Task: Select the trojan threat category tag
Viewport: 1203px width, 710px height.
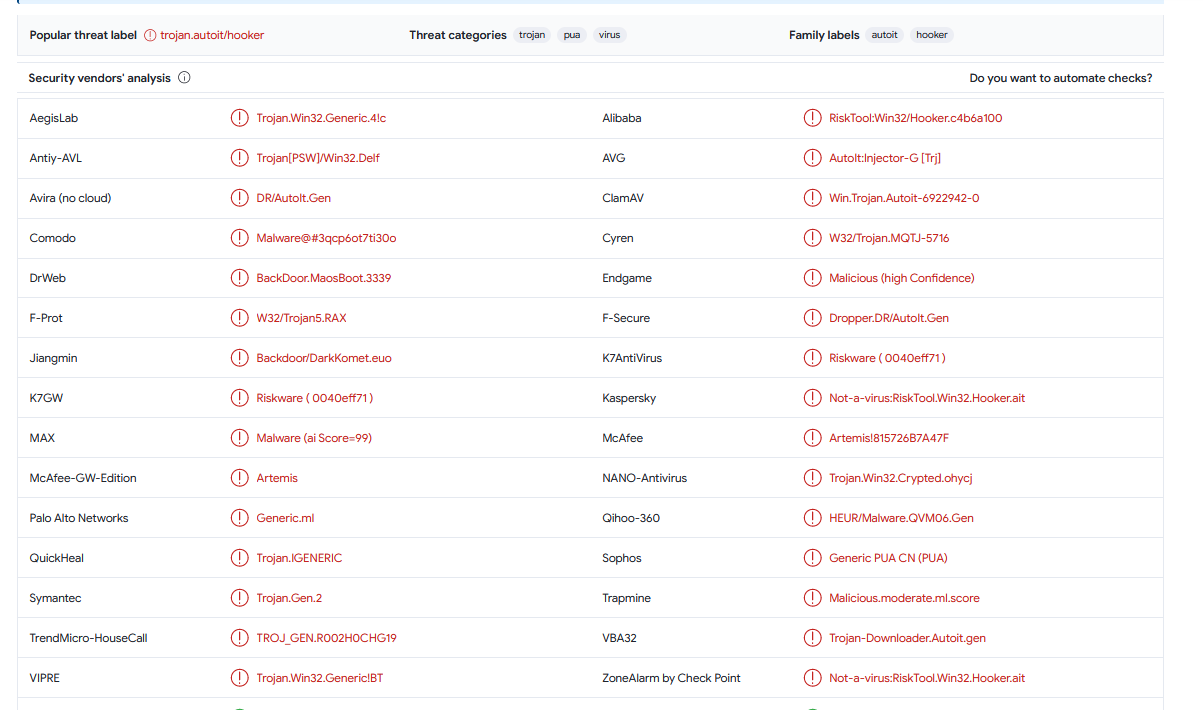Action: 532,35
